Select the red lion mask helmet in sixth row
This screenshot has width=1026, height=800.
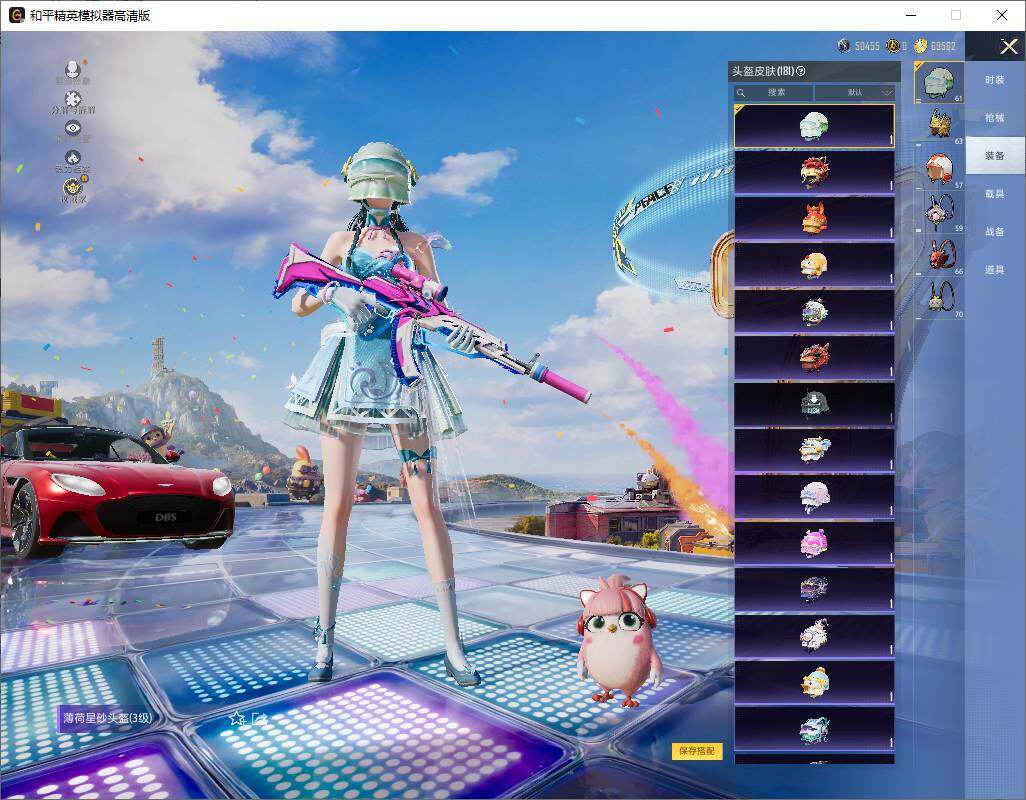point(814,358)
